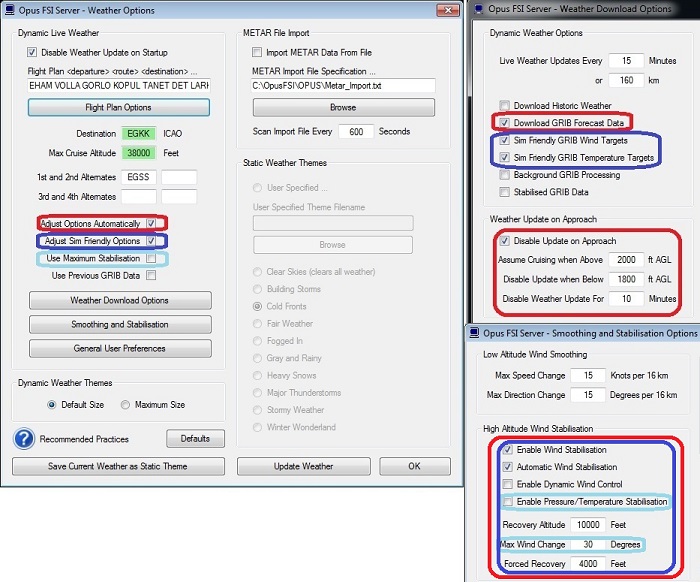Choose Fogged In static theme

coord(258,341)
